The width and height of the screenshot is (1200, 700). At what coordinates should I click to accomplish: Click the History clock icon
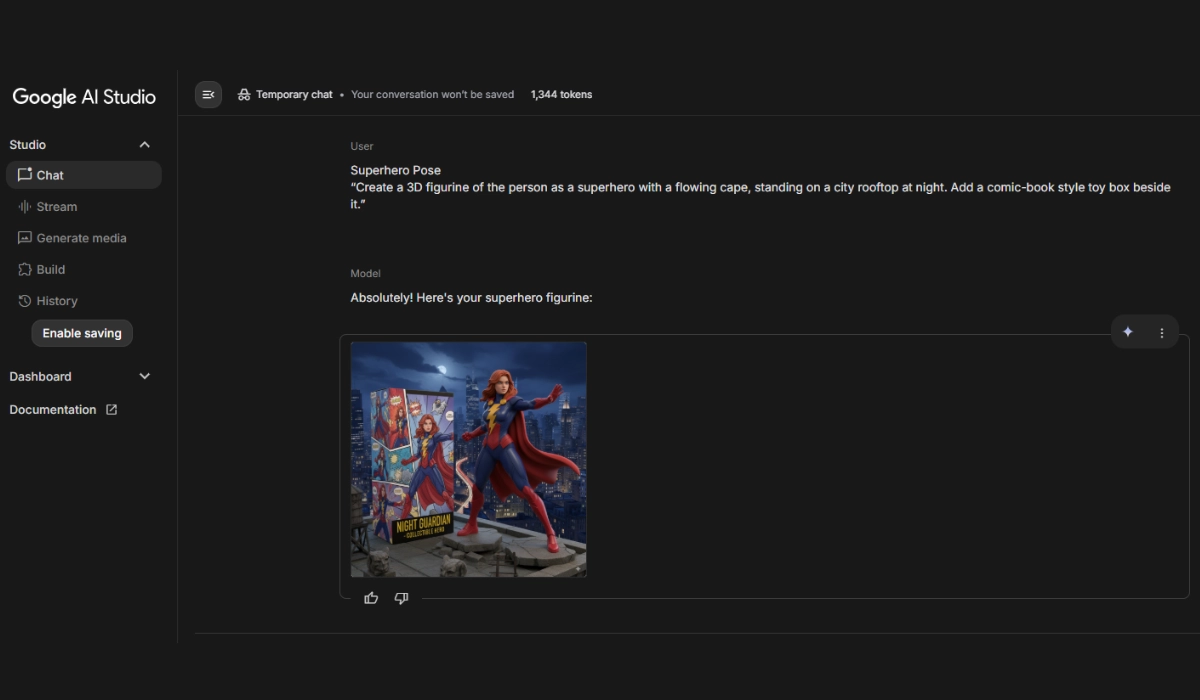25,301
